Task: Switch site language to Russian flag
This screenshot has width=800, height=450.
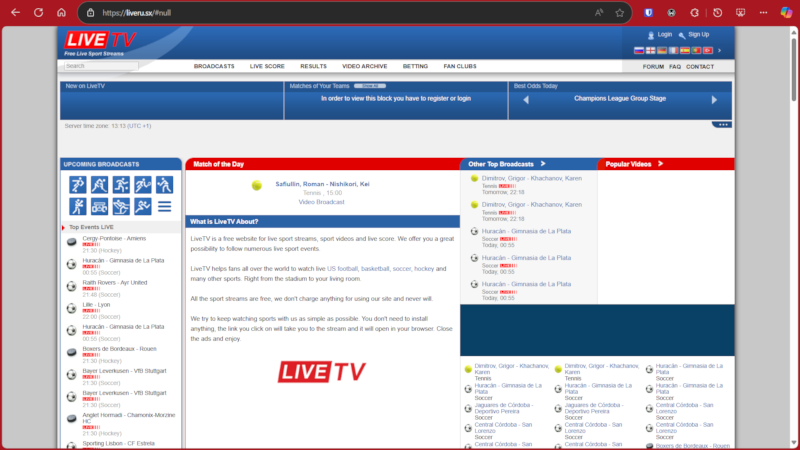Action: tap(639, 51)
